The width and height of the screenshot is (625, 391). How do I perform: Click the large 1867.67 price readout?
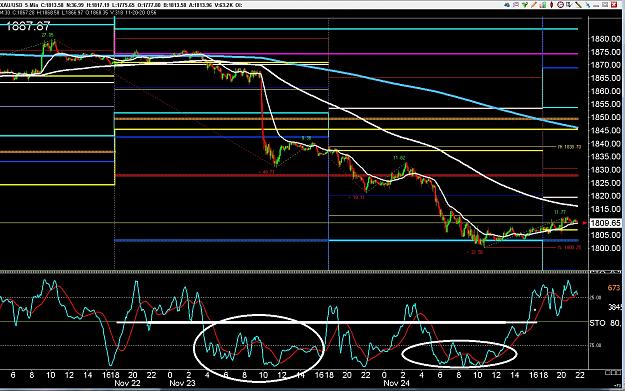(x=28, y=27)
